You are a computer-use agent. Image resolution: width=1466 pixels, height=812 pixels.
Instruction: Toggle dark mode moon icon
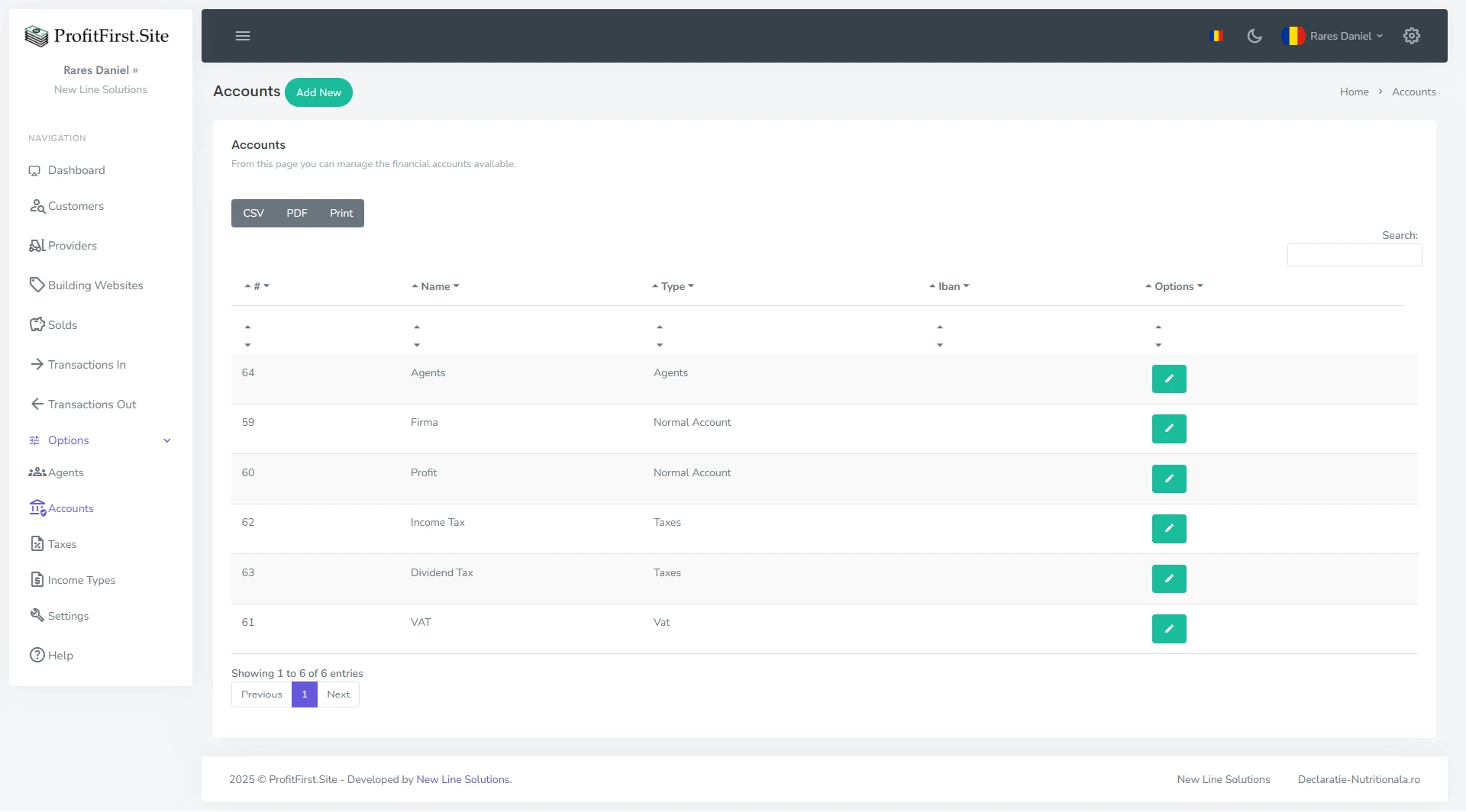point(1254,36)
